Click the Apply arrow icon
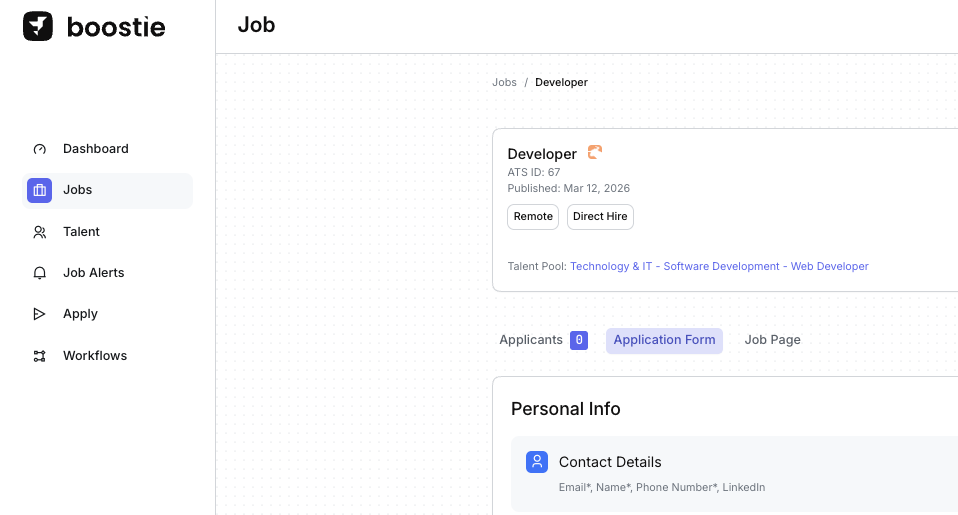The width and height of the screenshot is (958, 515). point(40,314)
